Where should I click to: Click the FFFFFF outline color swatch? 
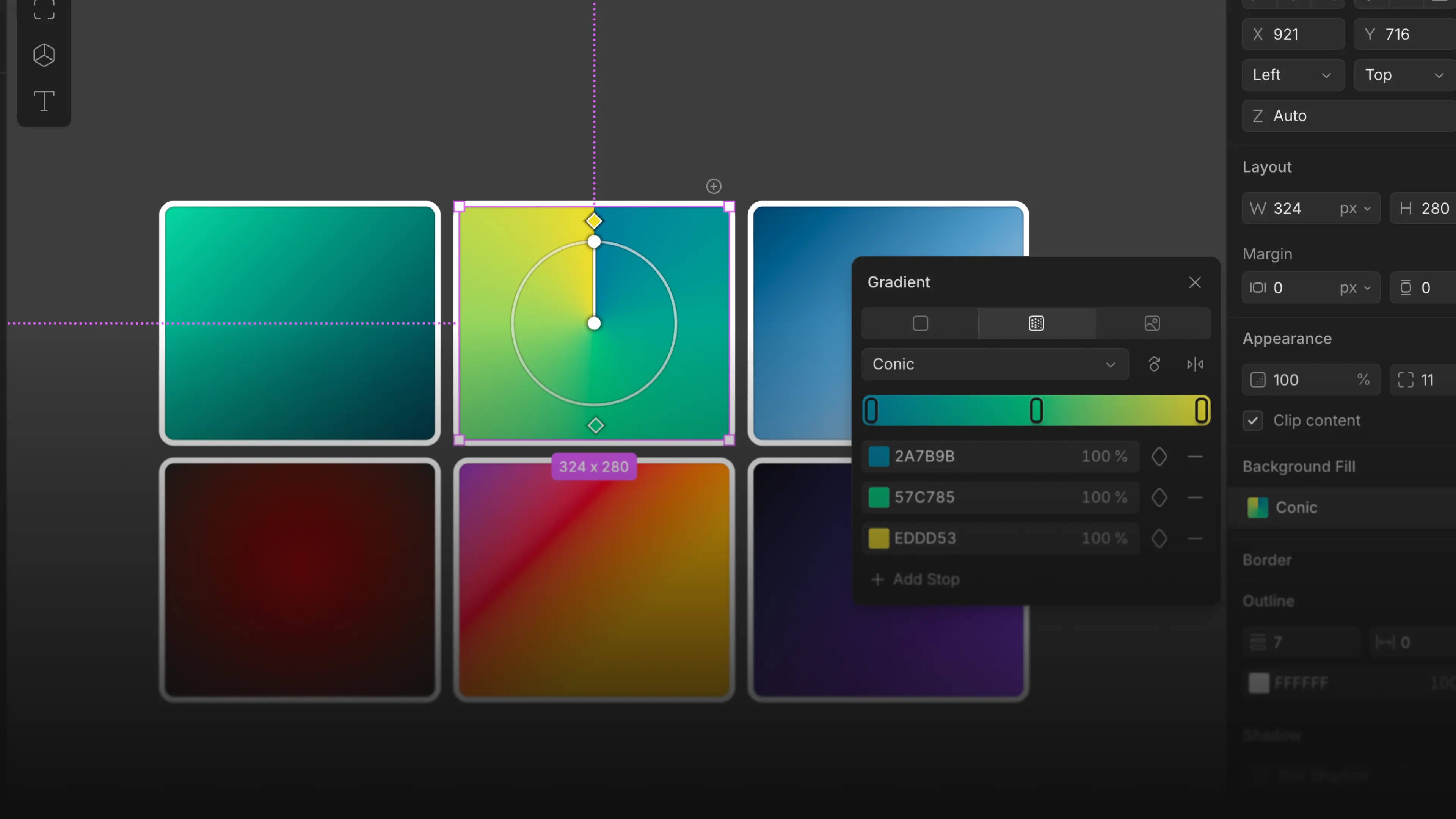1259,683
